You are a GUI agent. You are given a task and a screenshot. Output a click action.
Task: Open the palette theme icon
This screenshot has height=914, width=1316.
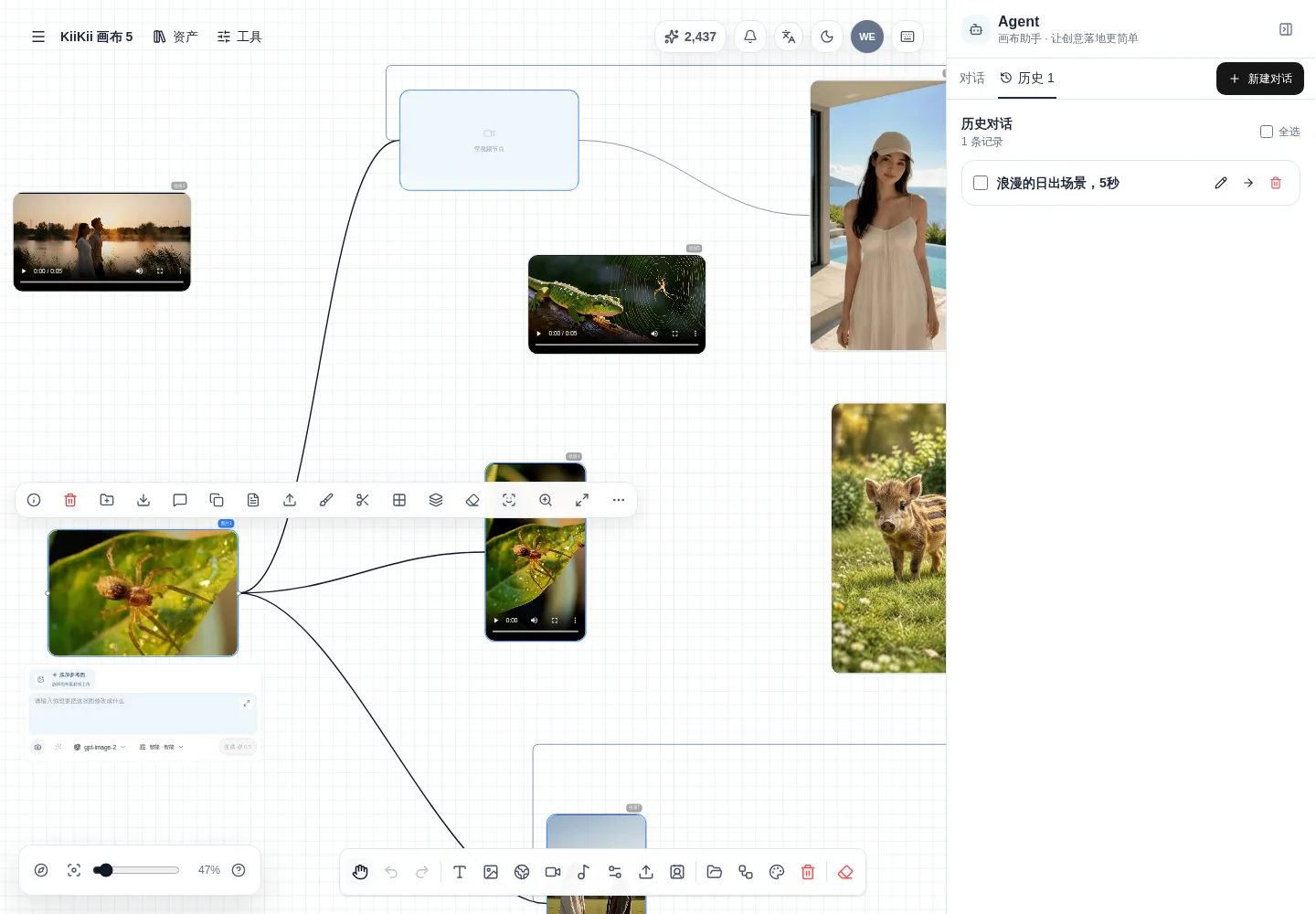(x=777, y=872)
